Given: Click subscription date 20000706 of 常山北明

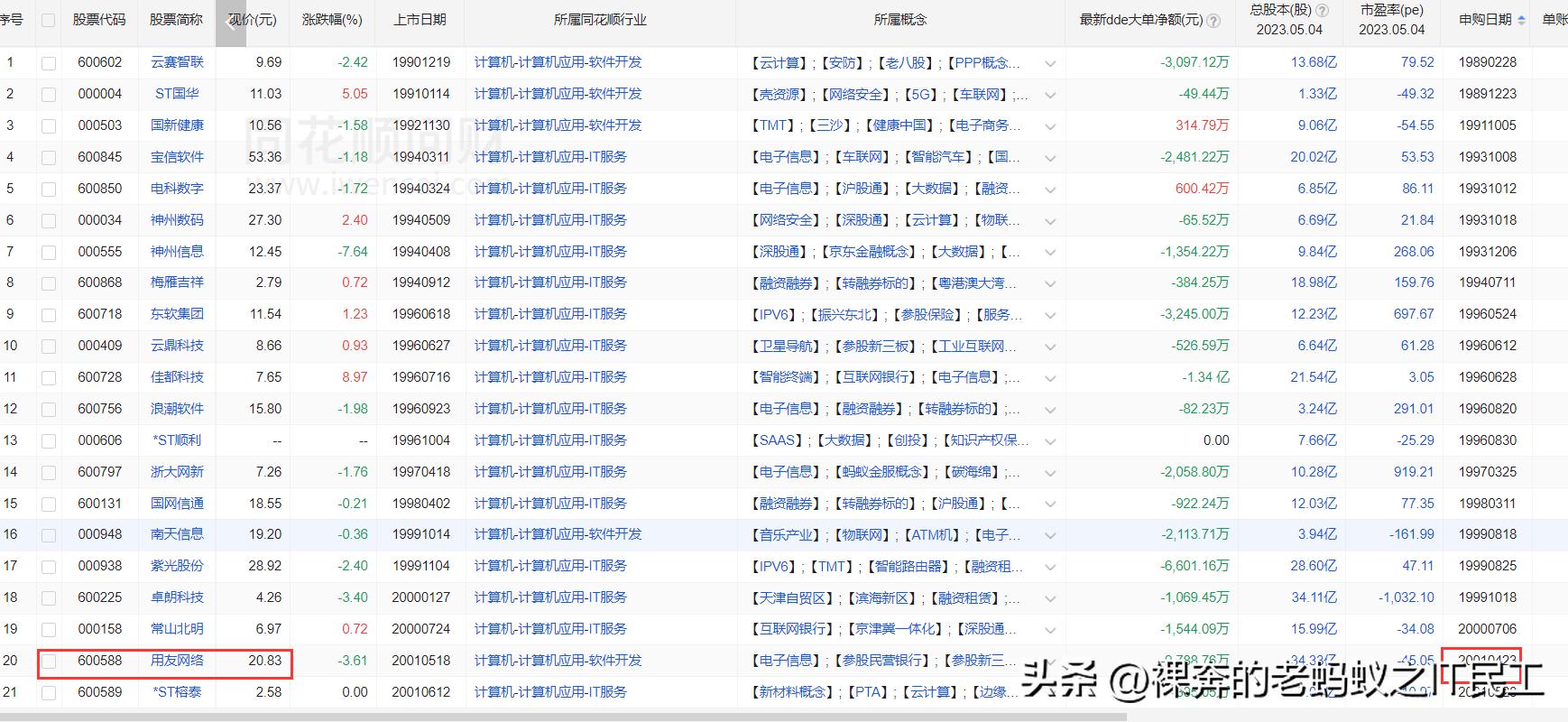Looking at the screenshot, I should [1488, 629].
